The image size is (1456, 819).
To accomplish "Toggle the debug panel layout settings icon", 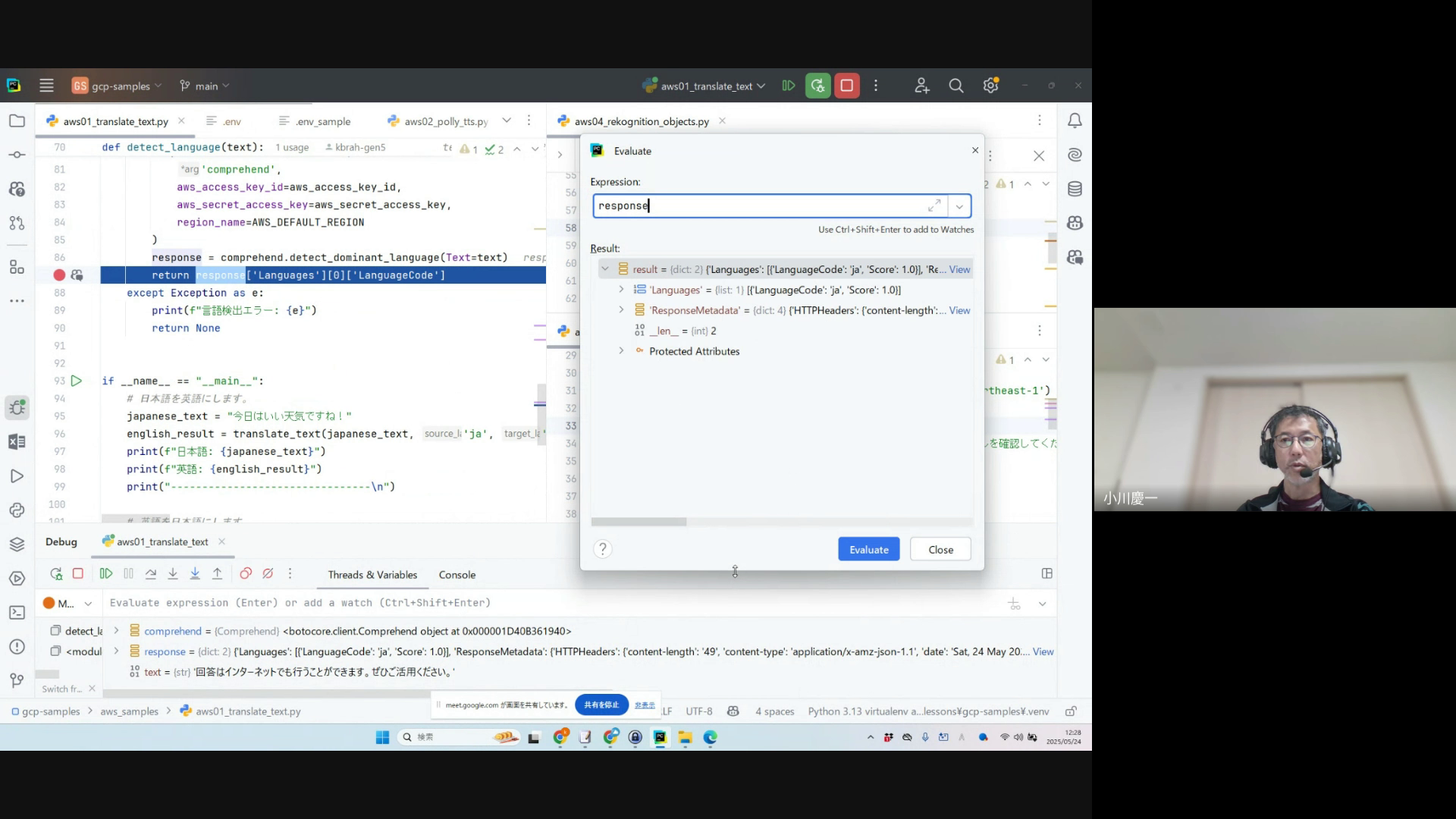I will pos(1047,574).
